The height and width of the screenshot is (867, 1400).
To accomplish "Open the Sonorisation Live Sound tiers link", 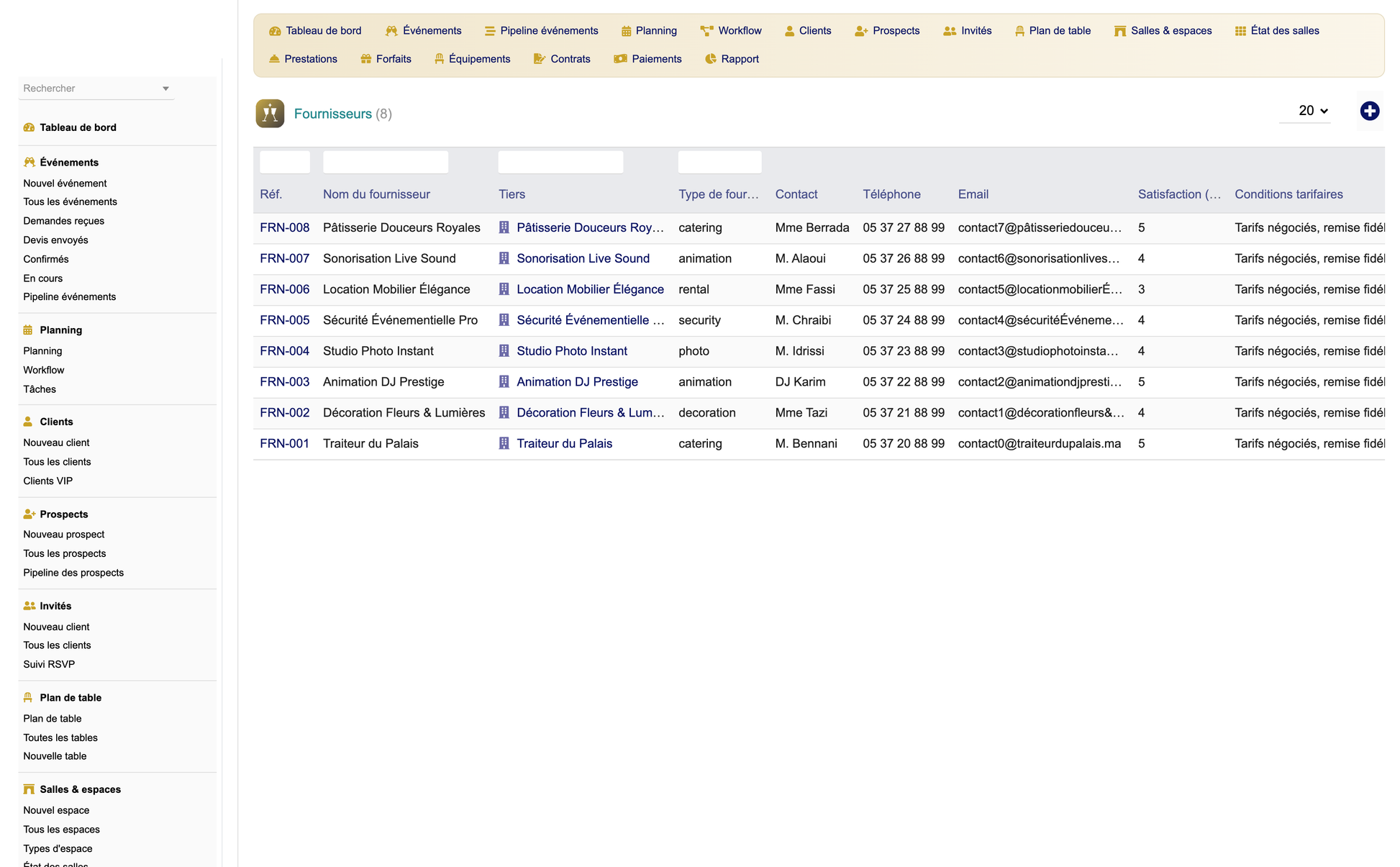I will 583,258.
